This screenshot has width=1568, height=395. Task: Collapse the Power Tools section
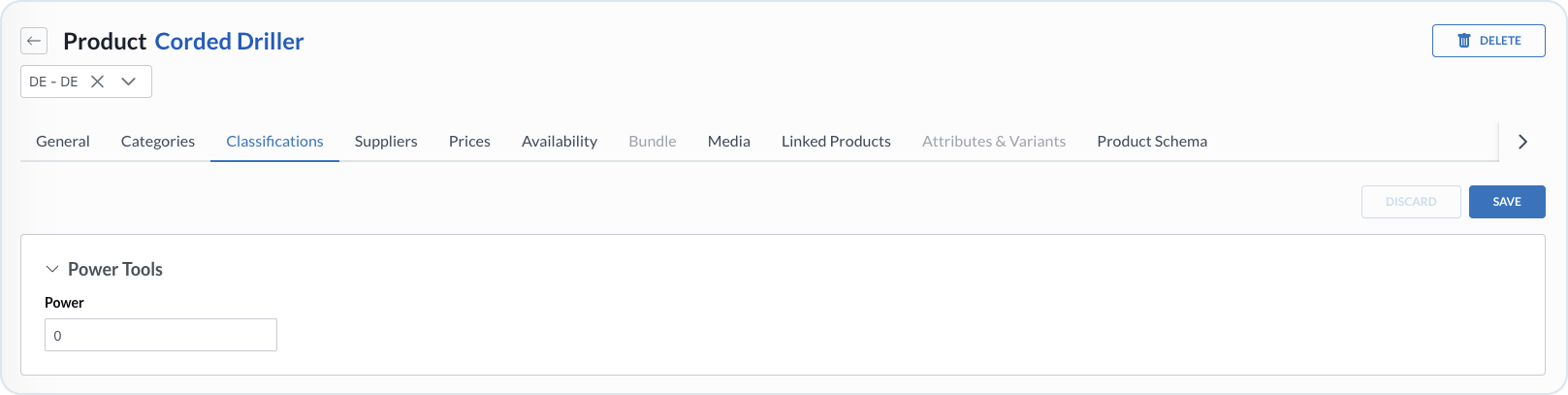52,270
